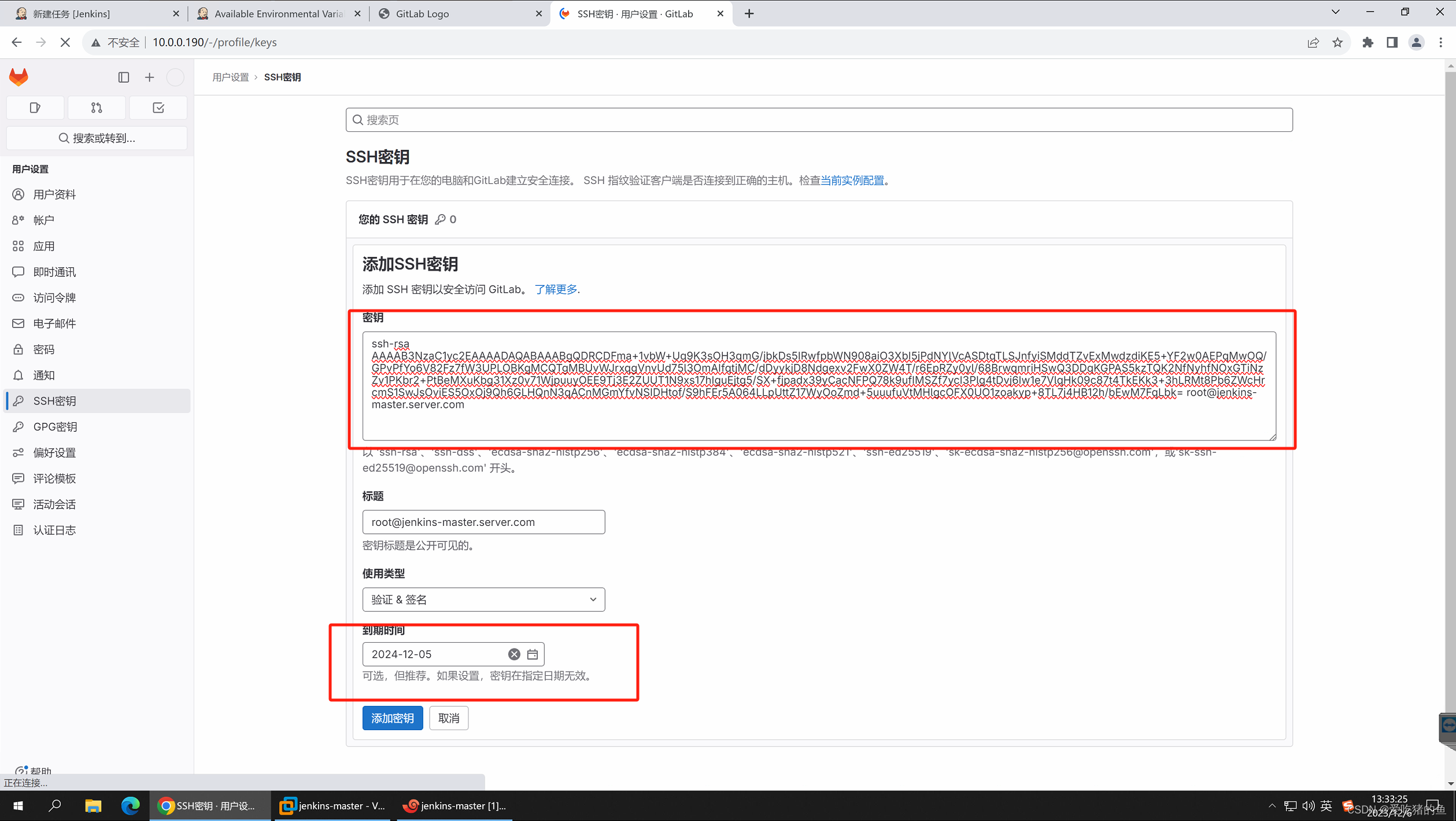This screenshot has width=1456, height=821.
Task: Click the plus create-new icon in sidebar
Action: [x=150, y=77]
